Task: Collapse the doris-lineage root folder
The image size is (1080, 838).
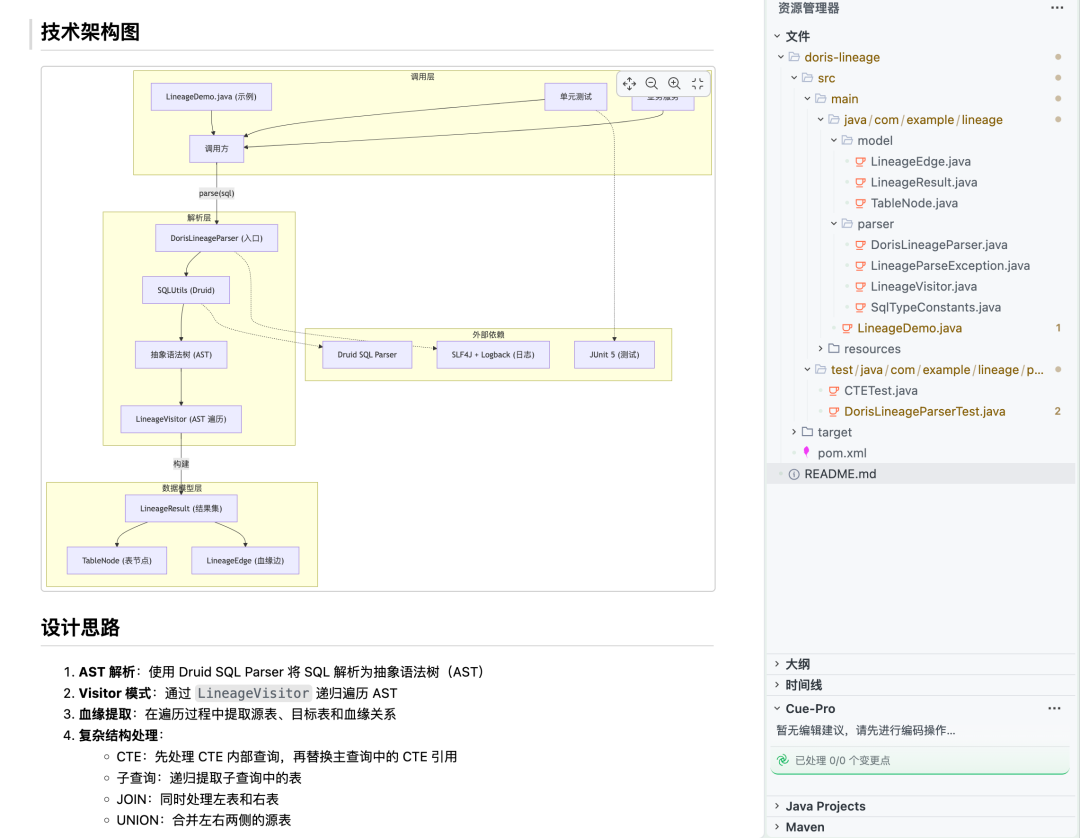Action: point(781,57)
